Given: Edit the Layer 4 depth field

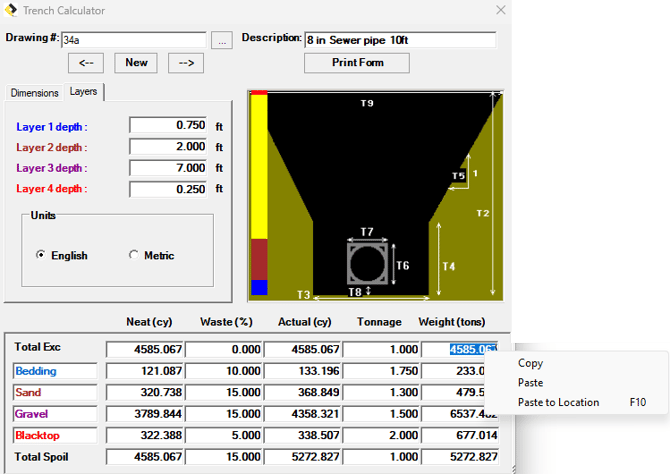Looking at the screenshot, I should tap(168, 189).
